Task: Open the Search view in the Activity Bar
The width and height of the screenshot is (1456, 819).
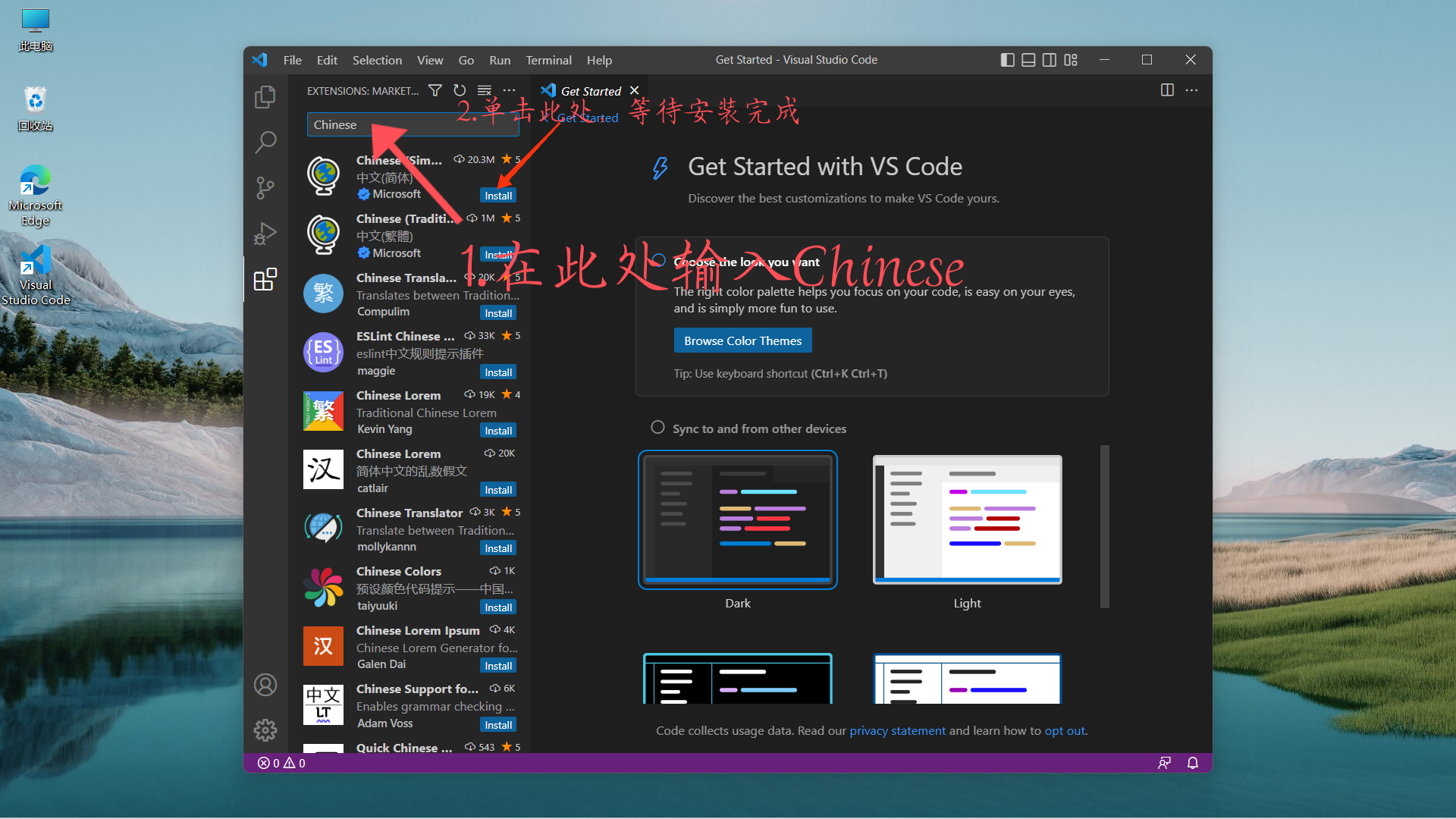Action: coord(265,142)
